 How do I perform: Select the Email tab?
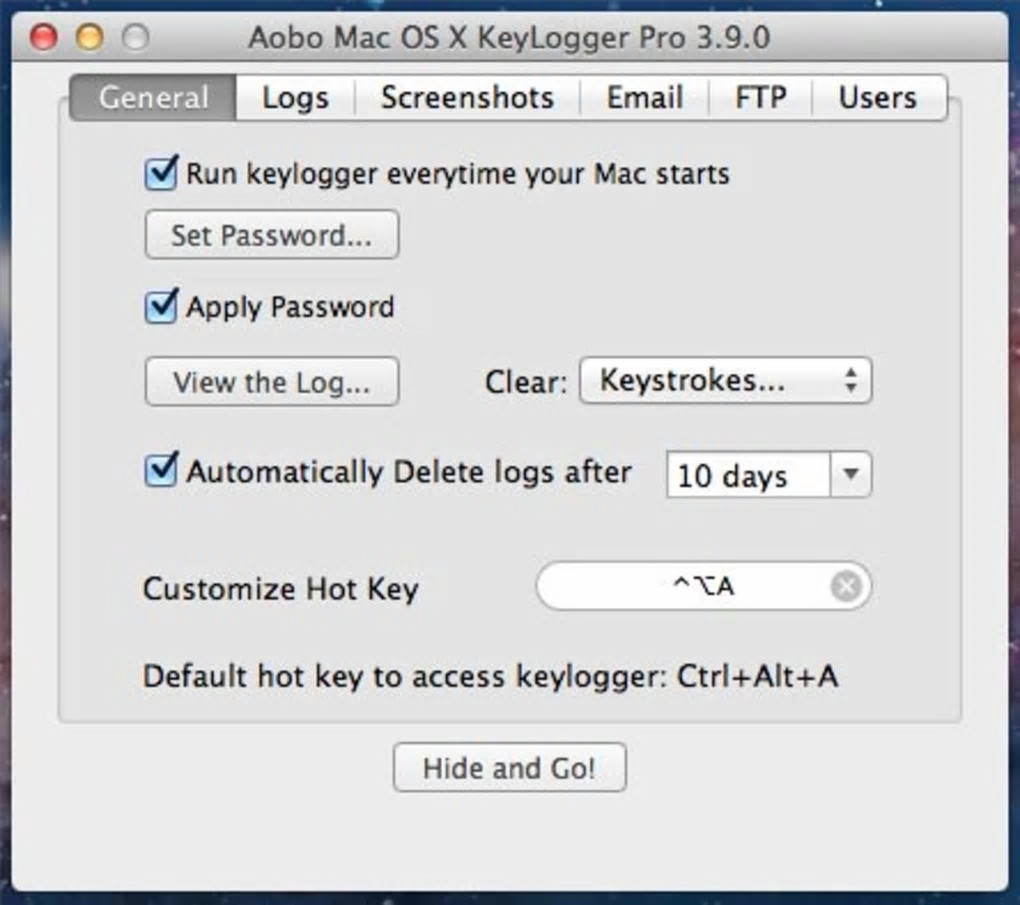[644, 98]
